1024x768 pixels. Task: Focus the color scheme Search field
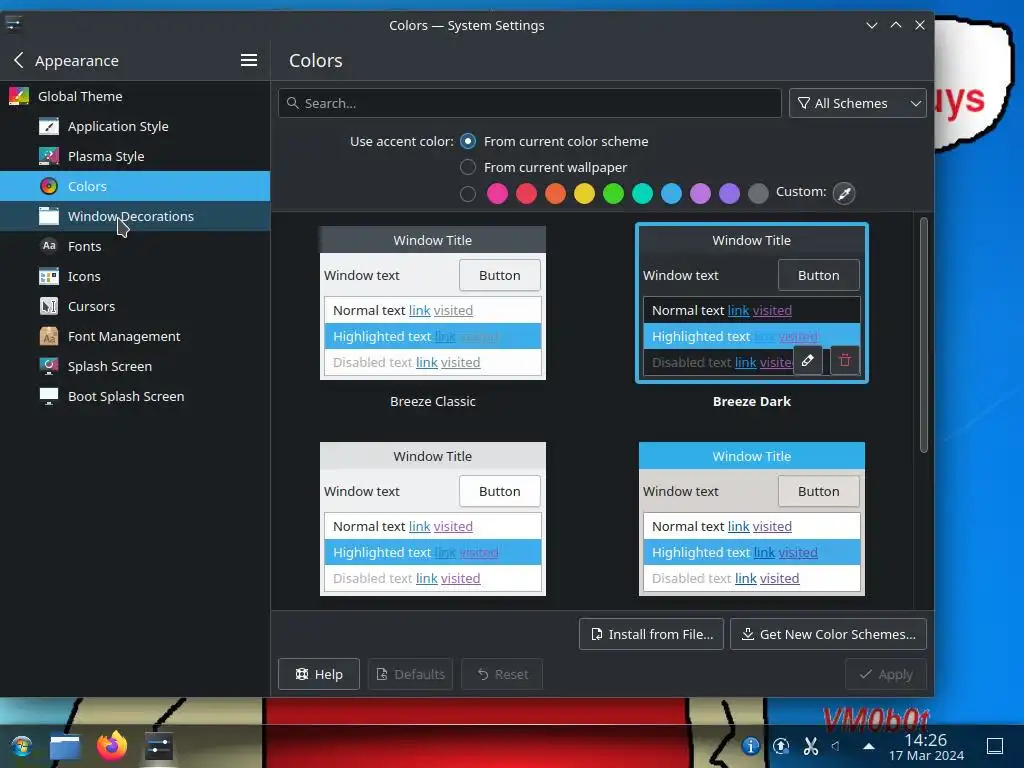pos(530,103)
